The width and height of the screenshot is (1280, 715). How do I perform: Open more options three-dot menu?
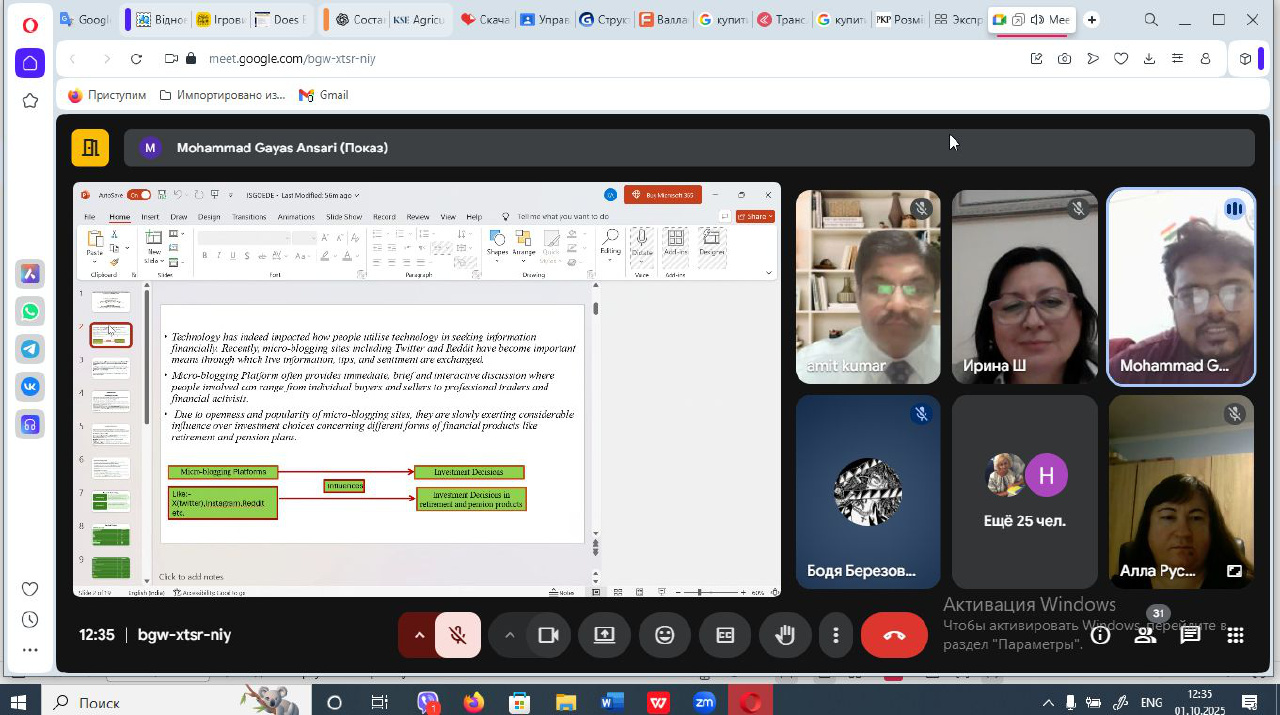point(835,635)
